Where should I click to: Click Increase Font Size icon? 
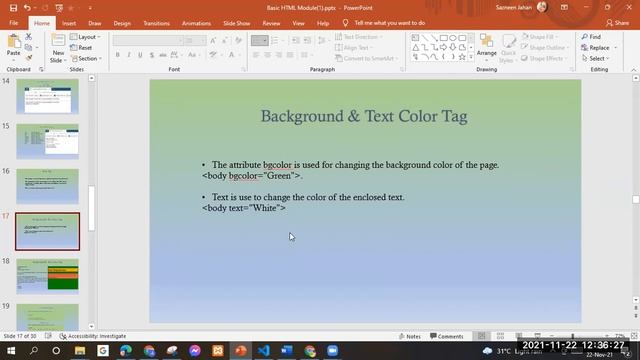pos(213,40)
